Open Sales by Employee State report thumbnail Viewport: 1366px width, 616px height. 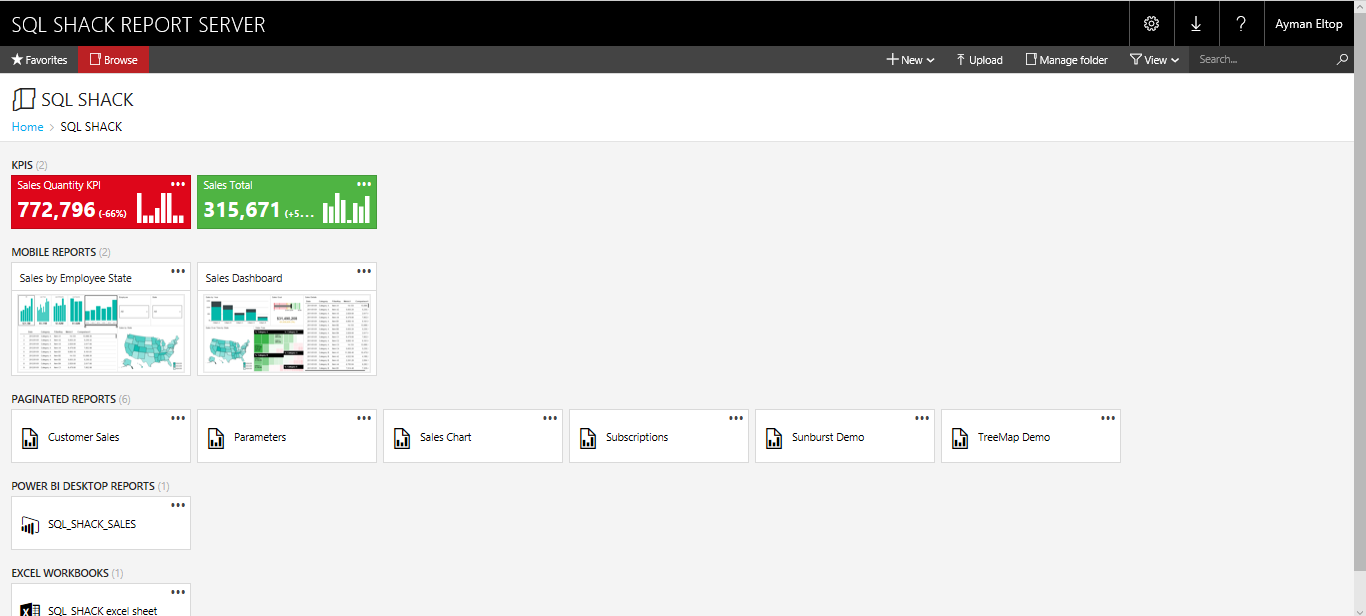[101, 333]
